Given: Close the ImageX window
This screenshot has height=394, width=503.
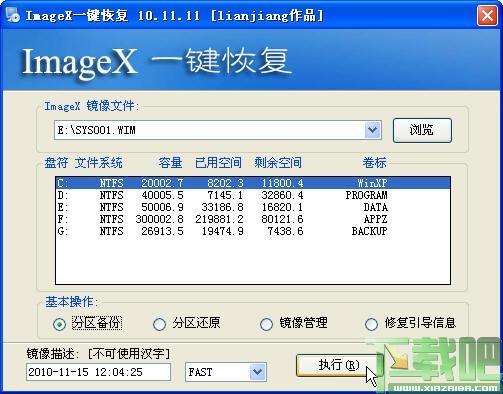Looking at the screenshot, I should [487, 15].
